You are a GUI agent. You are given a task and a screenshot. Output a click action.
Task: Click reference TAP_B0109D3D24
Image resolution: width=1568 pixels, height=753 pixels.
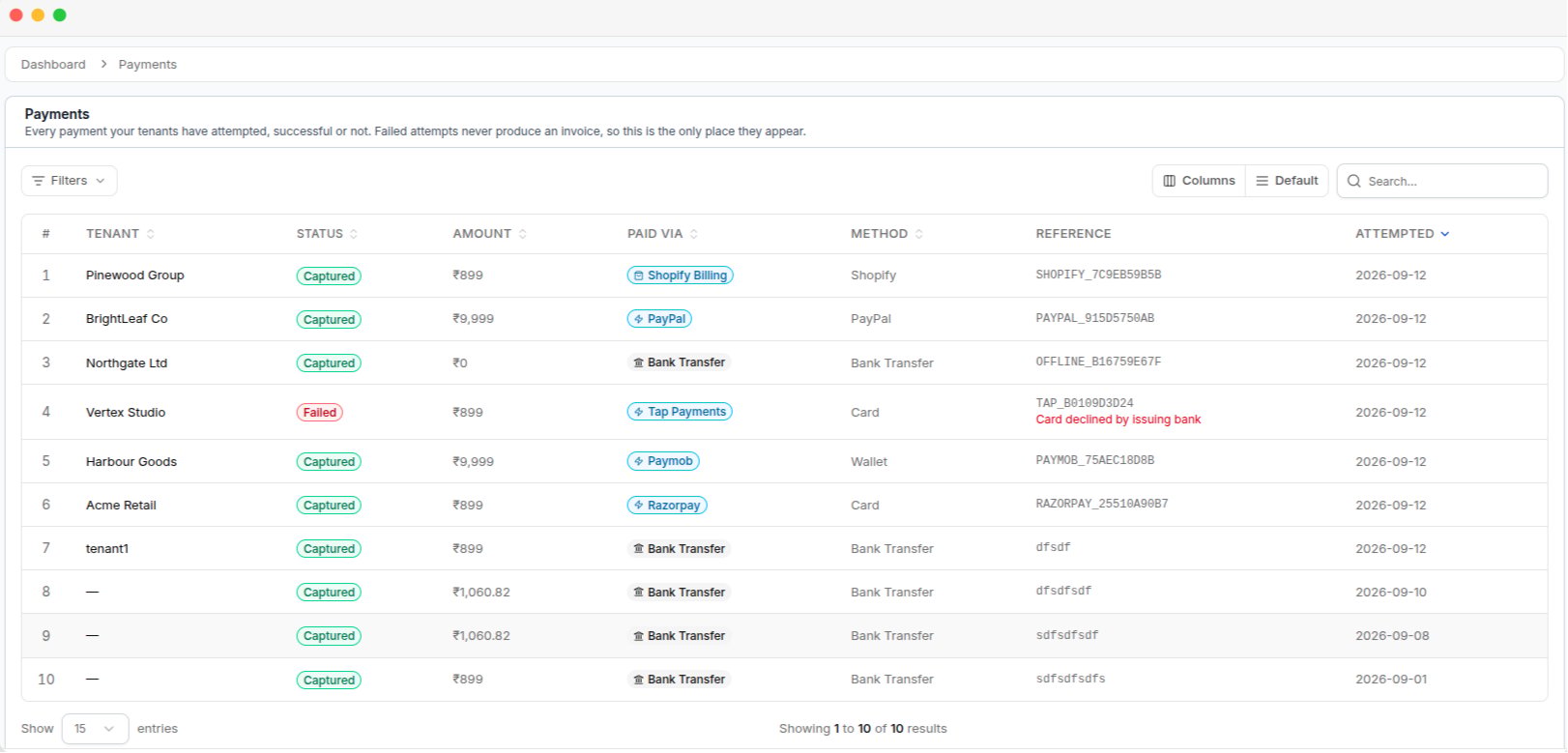(1085, 403)
